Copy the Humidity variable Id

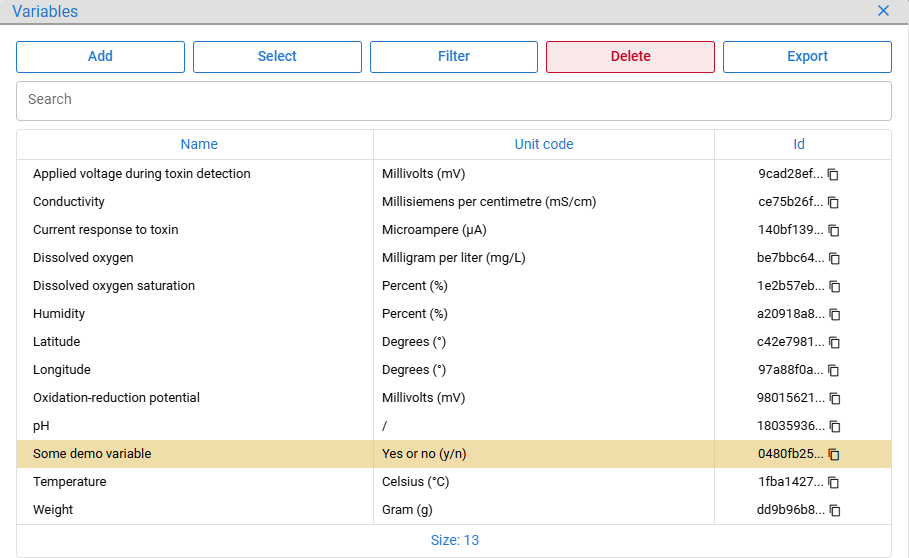[834, 314]
